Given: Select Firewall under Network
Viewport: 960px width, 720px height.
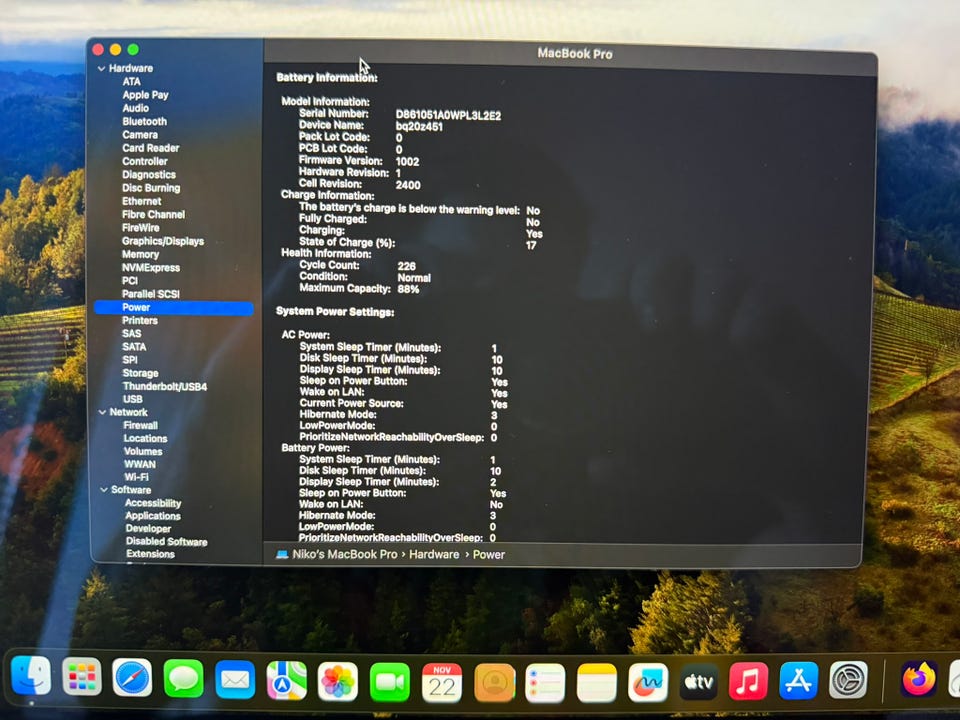Looking at the screenshot, I should (140, 426).
